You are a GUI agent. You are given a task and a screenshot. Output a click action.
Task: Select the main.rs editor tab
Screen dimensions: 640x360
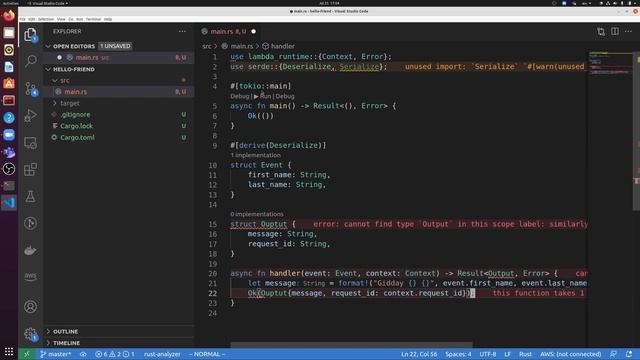(x=229, y=31)
